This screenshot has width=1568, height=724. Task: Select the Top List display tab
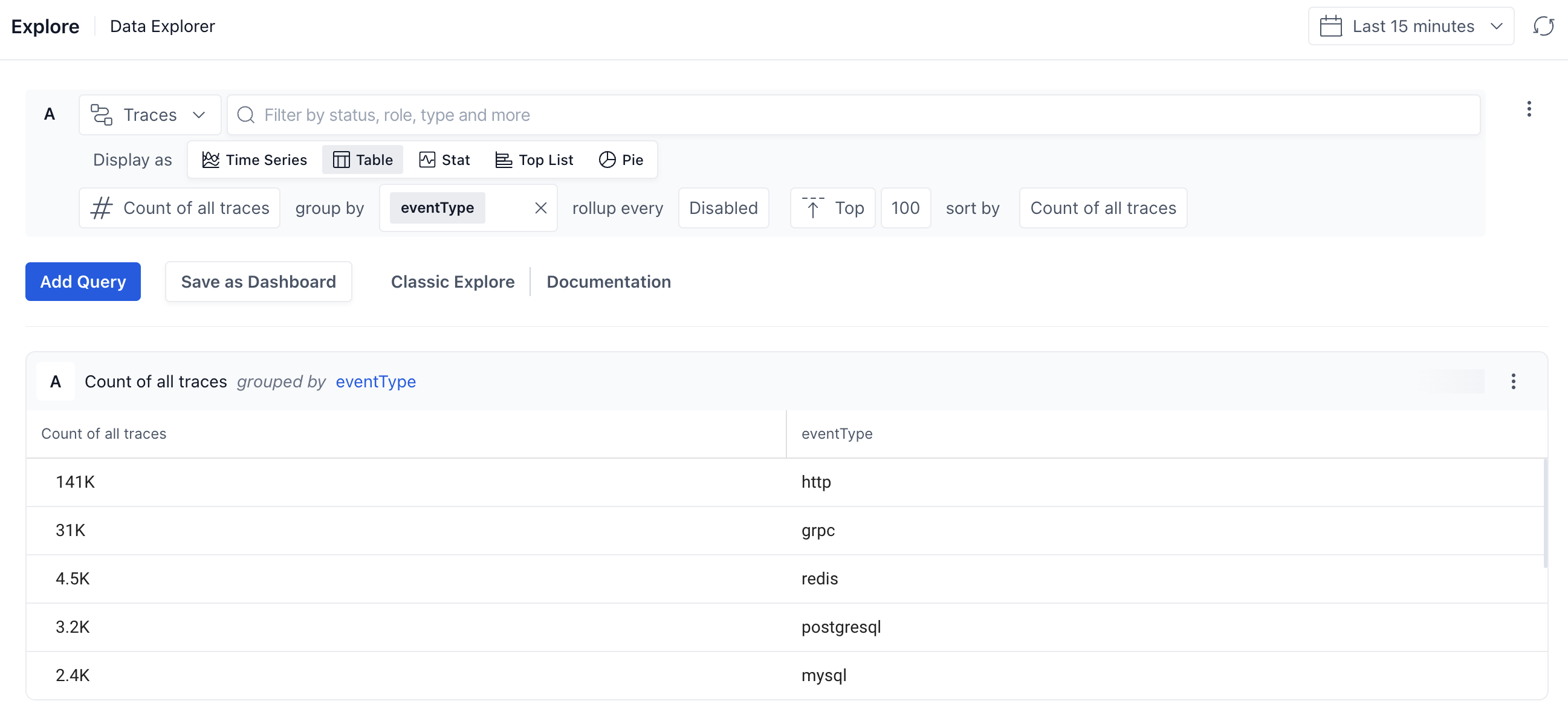tap(534, 160)
